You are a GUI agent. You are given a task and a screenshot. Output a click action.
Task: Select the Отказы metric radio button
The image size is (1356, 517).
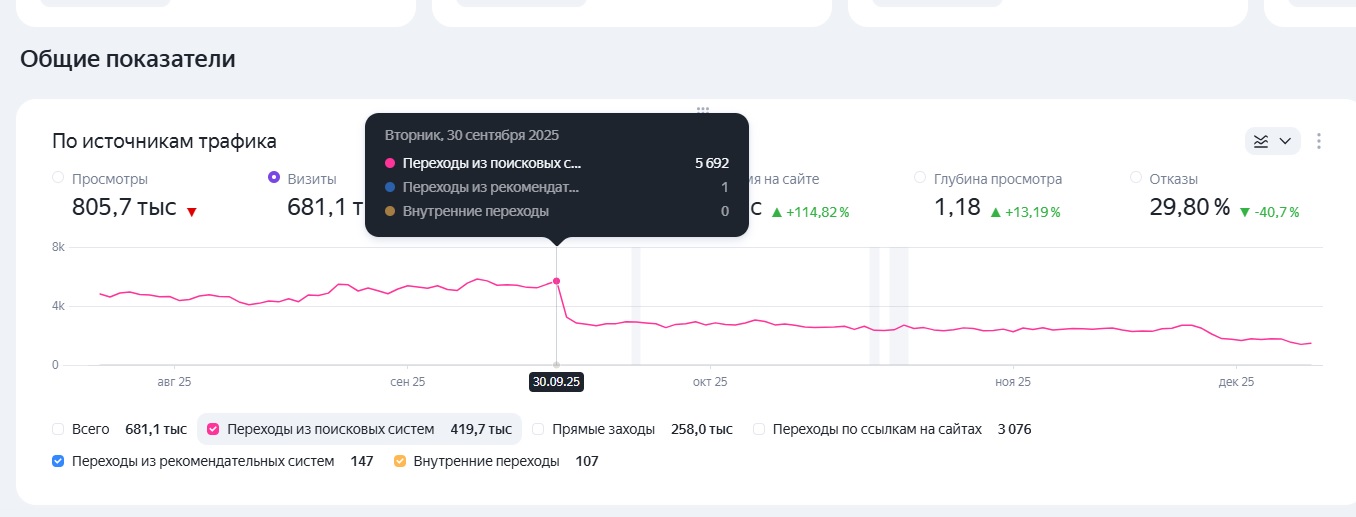click(x=1135, y=178)
